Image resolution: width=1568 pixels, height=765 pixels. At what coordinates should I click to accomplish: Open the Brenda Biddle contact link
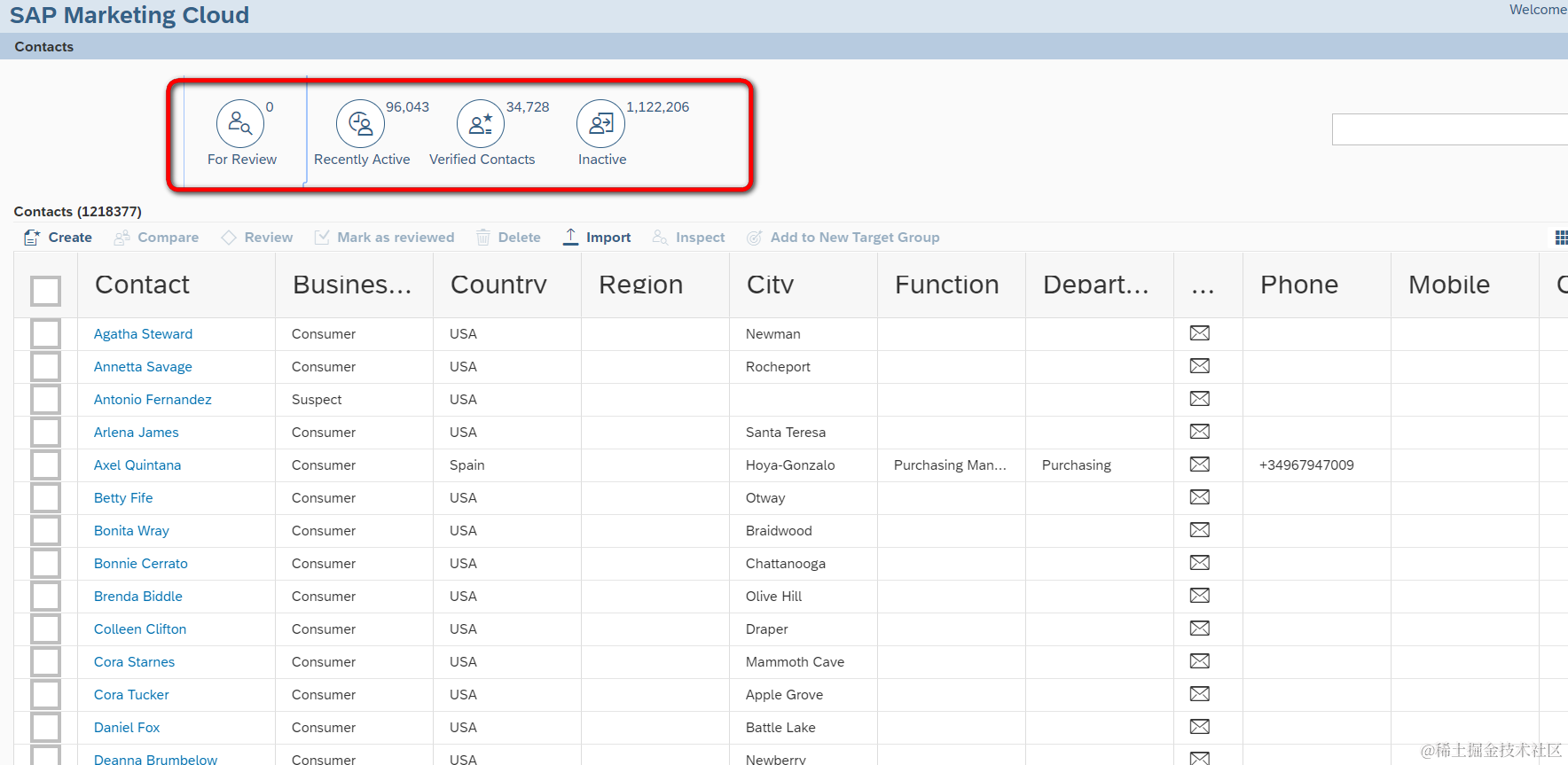tap(138, 597)
